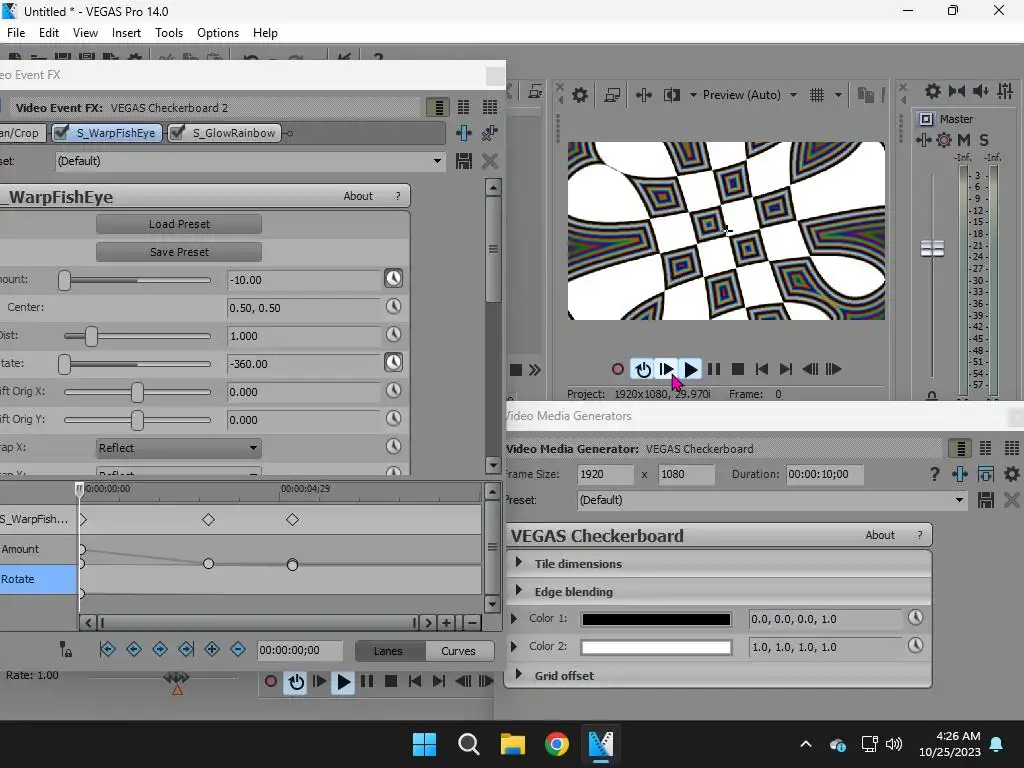Open Master Bus audio properties gear
The width and height of the screenshot is (1024, 768).
click(x=933, y=91)
